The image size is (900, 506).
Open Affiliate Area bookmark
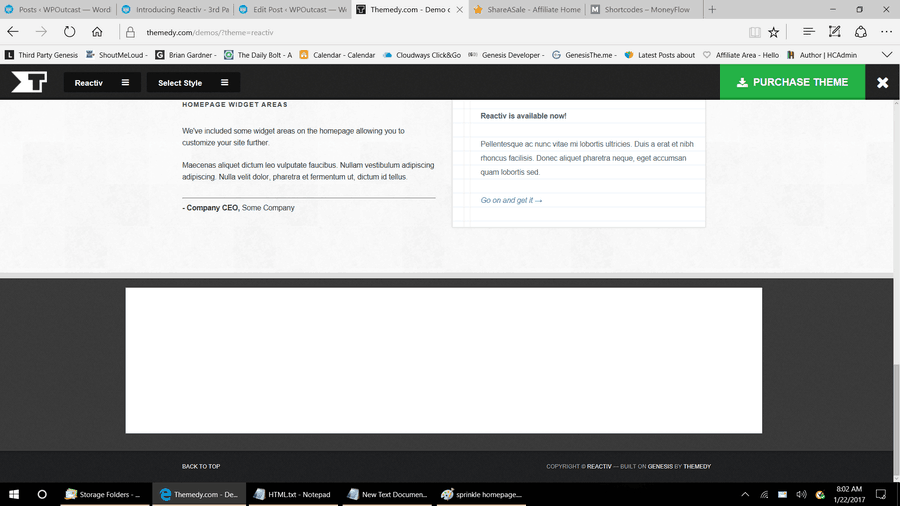click(740, 55)
